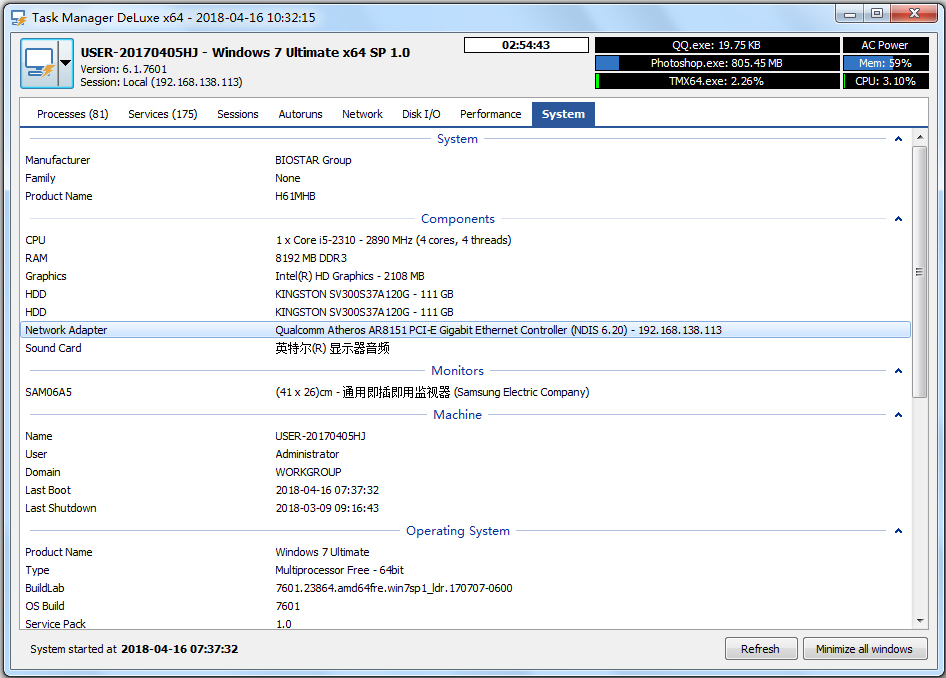Select the CPU Core i5-2310 row

[465, 240]
